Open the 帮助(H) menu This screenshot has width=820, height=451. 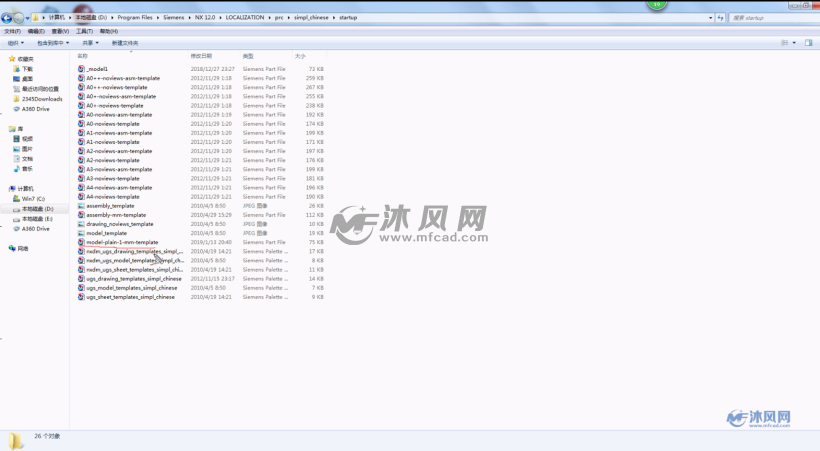point(109,31)
